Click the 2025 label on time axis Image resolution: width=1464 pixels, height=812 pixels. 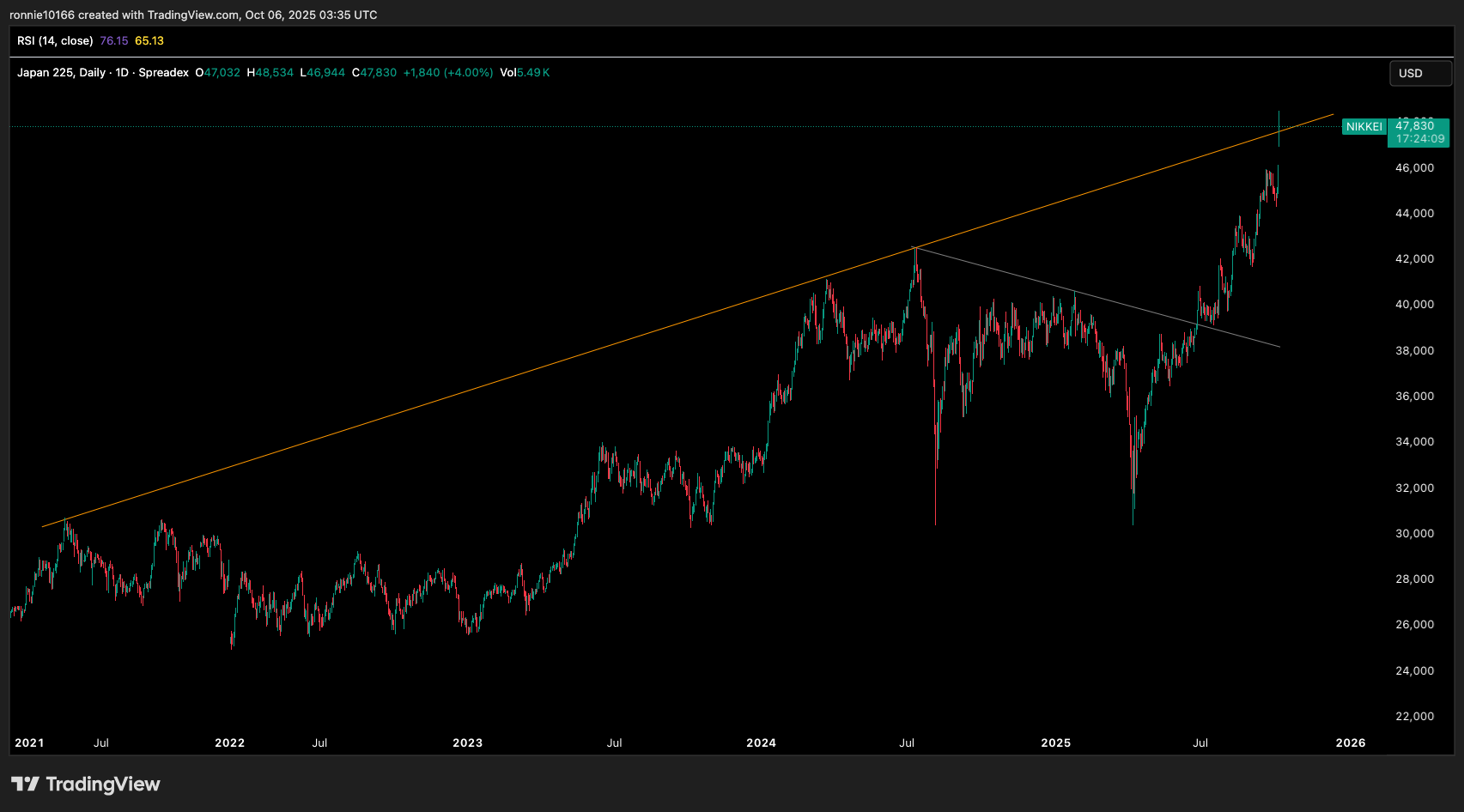coord(1055,743)
